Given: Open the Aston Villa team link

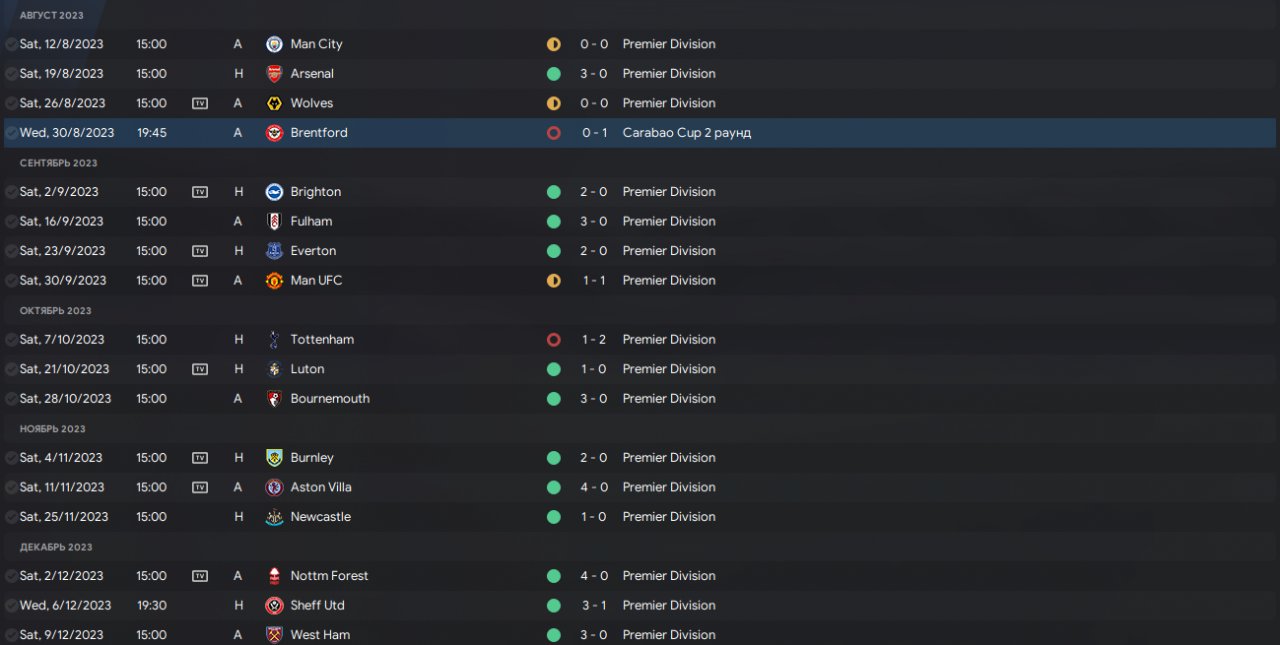Looking at the screenshot, I should tap(321, 487).
